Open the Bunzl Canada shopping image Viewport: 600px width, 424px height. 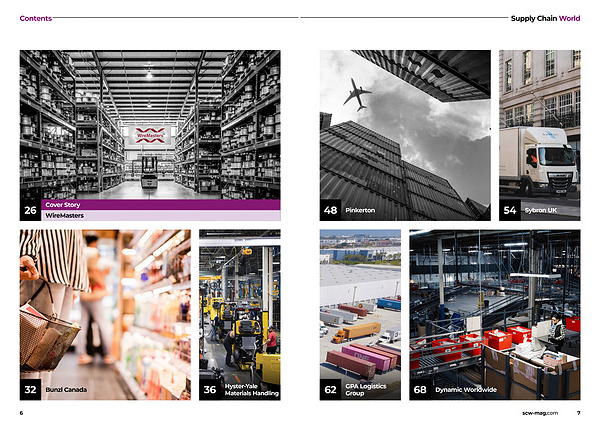pos(105,315)
